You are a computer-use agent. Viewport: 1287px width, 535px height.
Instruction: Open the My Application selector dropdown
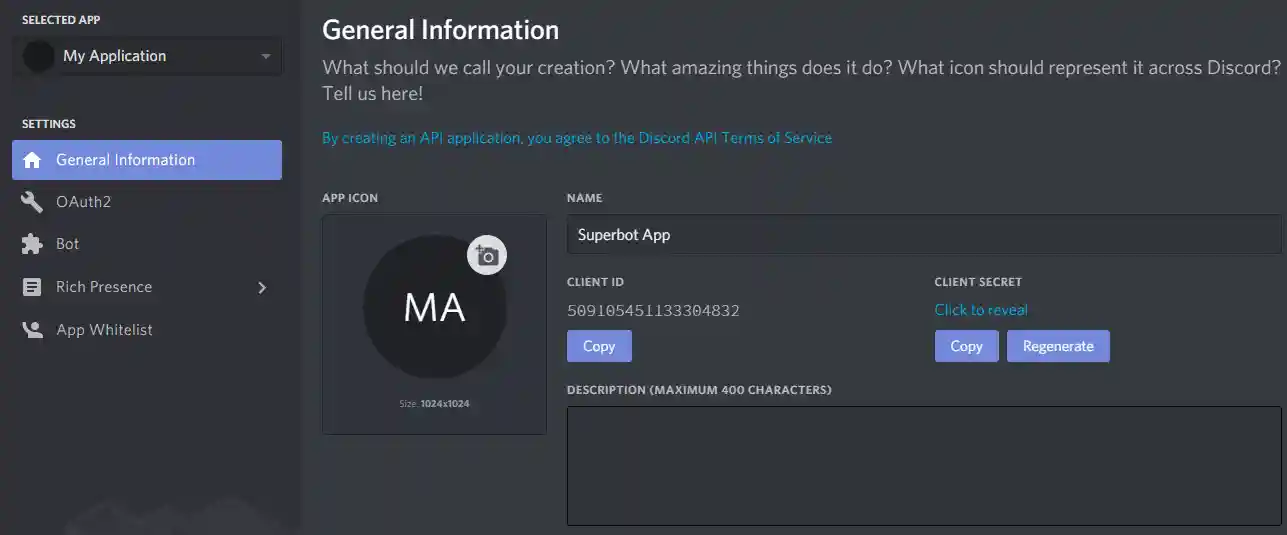[x=147, y=56]
